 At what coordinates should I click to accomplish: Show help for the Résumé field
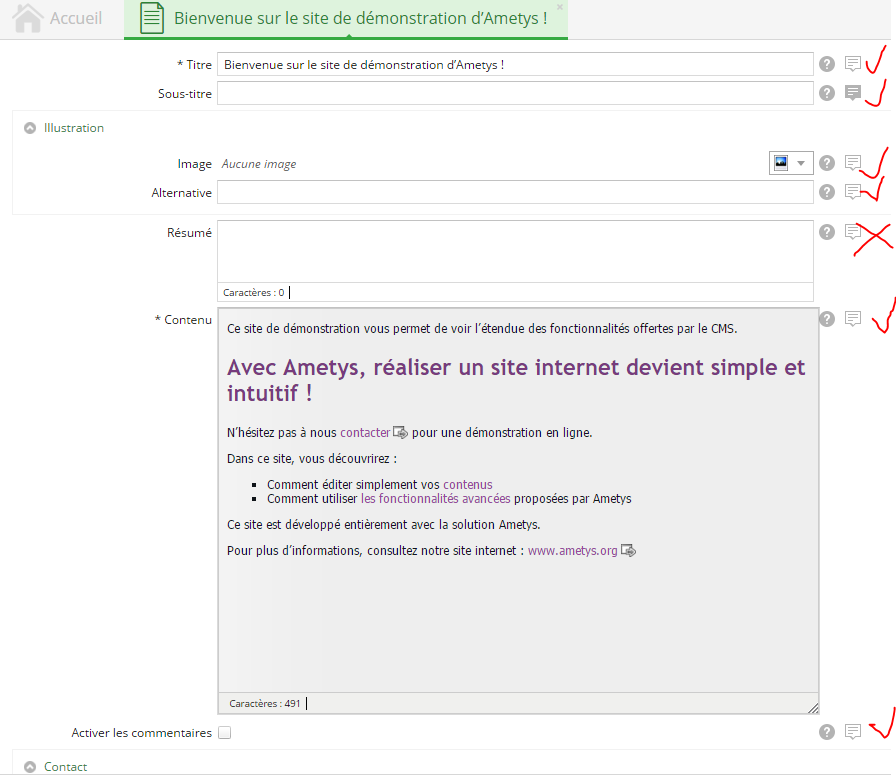(x=827, y=232)
